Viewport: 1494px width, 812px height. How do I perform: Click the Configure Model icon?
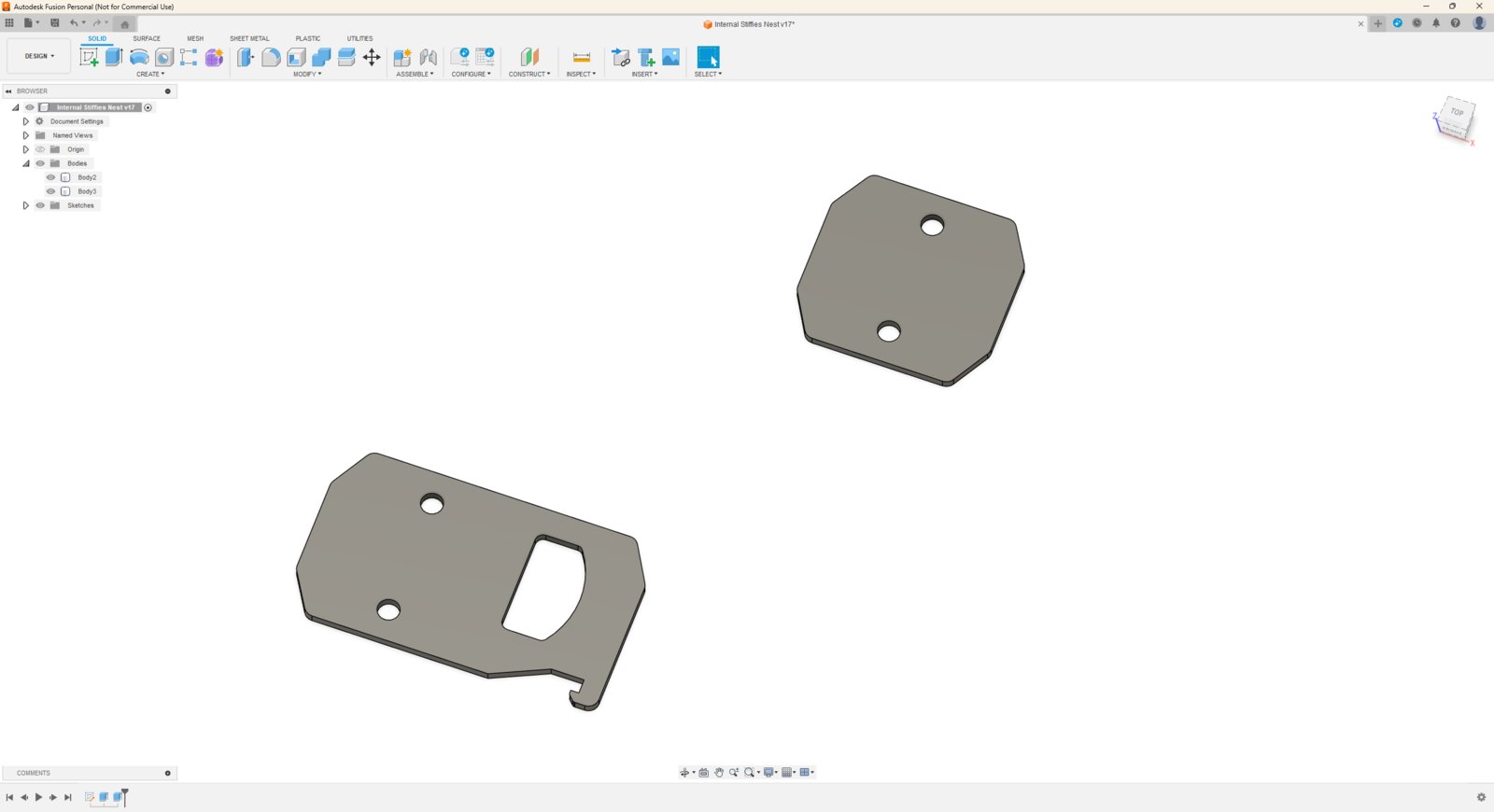[459, 57]
